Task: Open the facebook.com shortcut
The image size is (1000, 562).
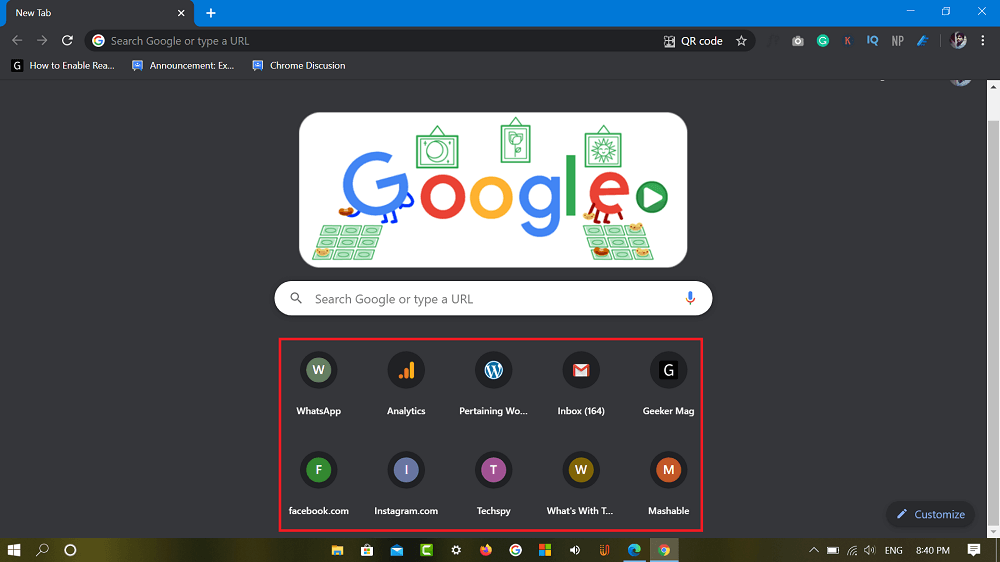Action: pyautogui.click(x=318, y=483)
